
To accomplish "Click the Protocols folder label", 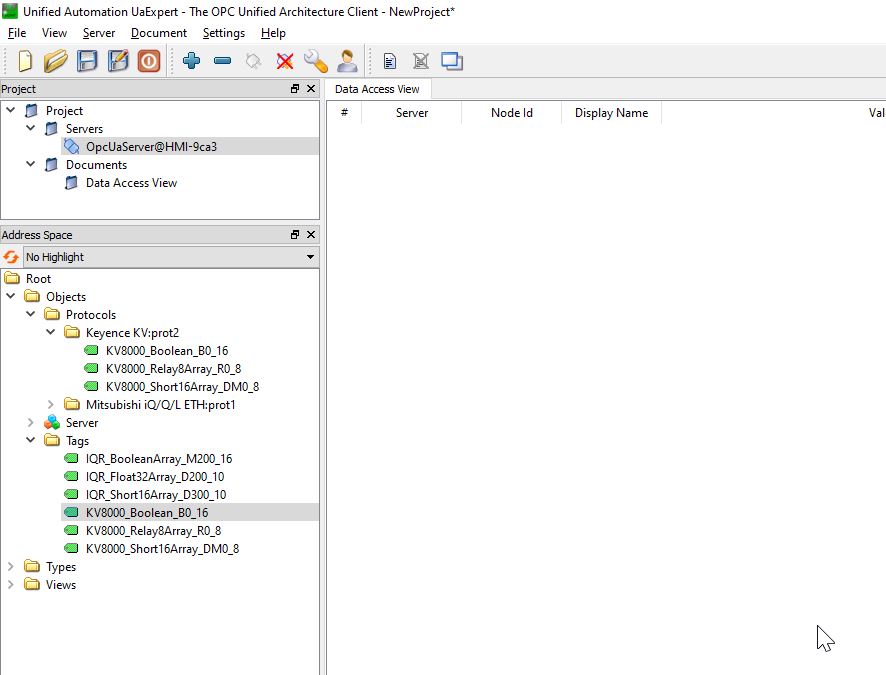I will pyautogui.click(x=90, y=315).
